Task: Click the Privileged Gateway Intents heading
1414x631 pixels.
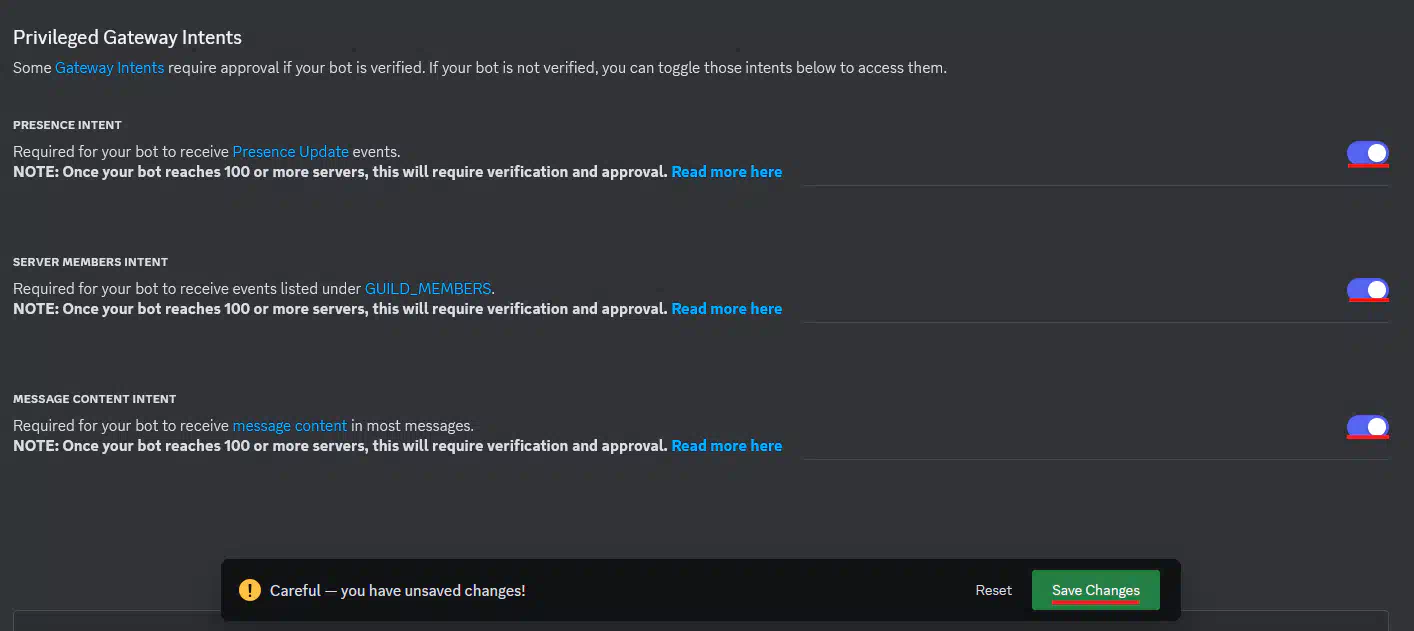Action: click(x=127, y=37)
